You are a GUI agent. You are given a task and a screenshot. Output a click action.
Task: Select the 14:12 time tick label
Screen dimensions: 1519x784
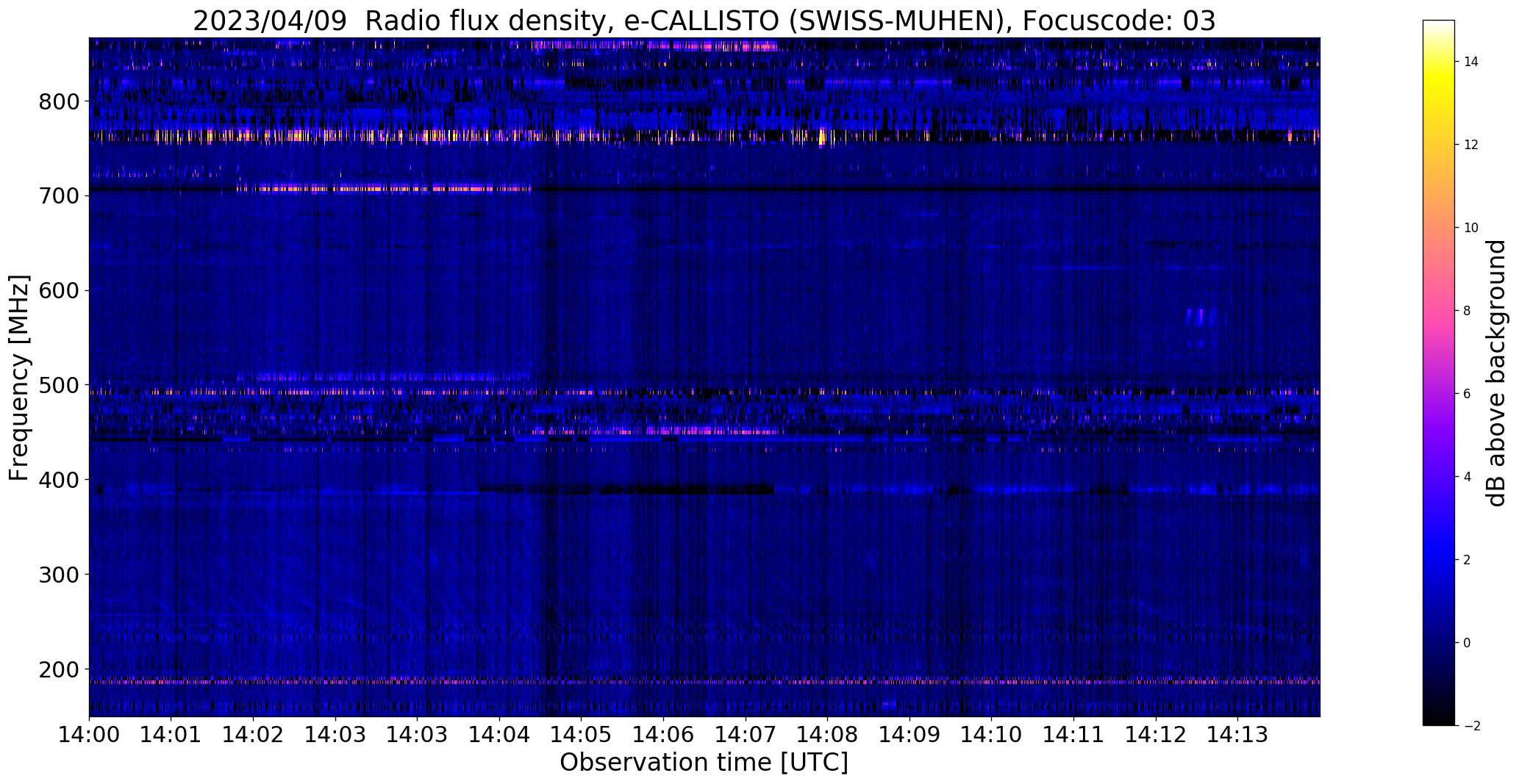(1156, 734)
